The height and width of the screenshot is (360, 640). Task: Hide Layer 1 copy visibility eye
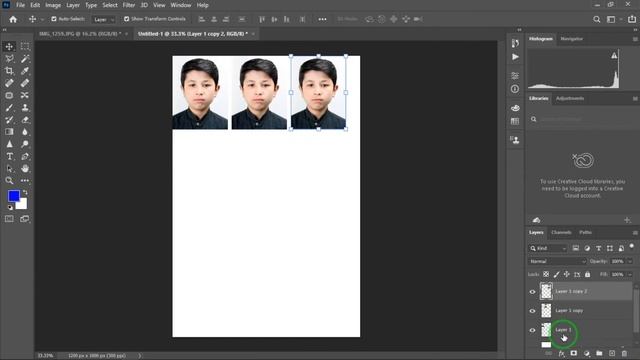click(x=532, y=311)
